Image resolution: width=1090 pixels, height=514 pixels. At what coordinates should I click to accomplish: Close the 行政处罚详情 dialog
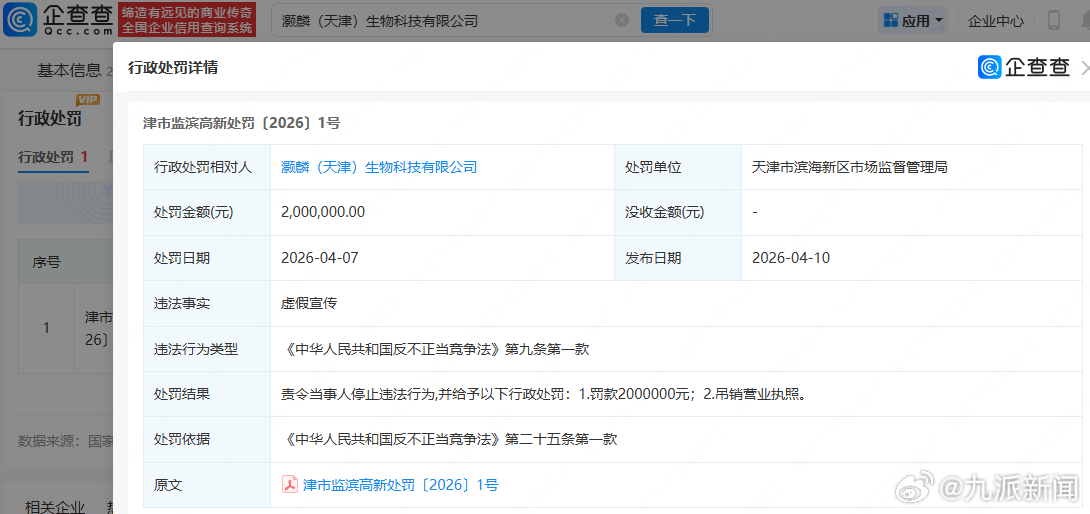tap(1084, 67)
